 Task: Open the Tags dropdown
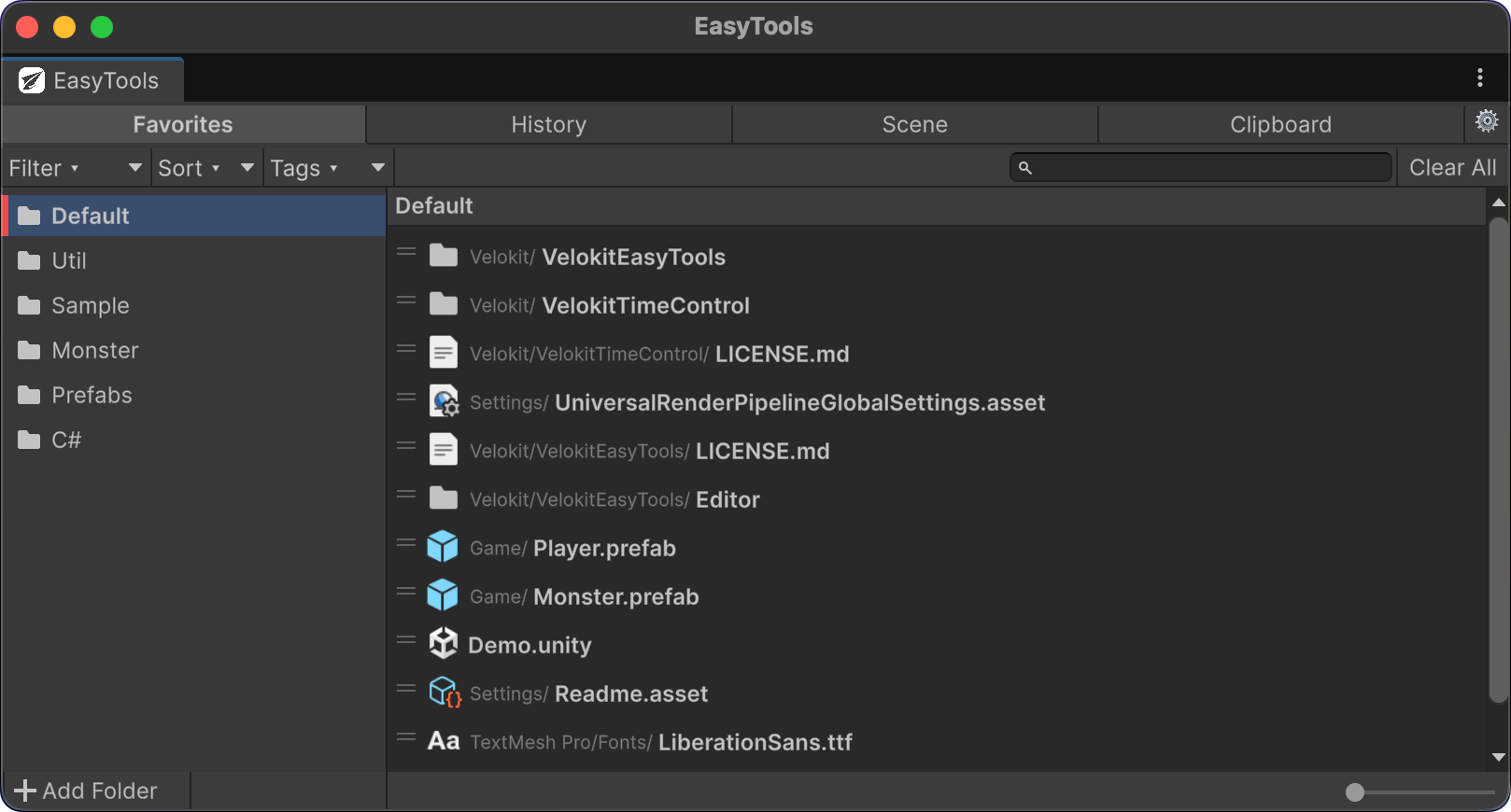coord(304,168)
